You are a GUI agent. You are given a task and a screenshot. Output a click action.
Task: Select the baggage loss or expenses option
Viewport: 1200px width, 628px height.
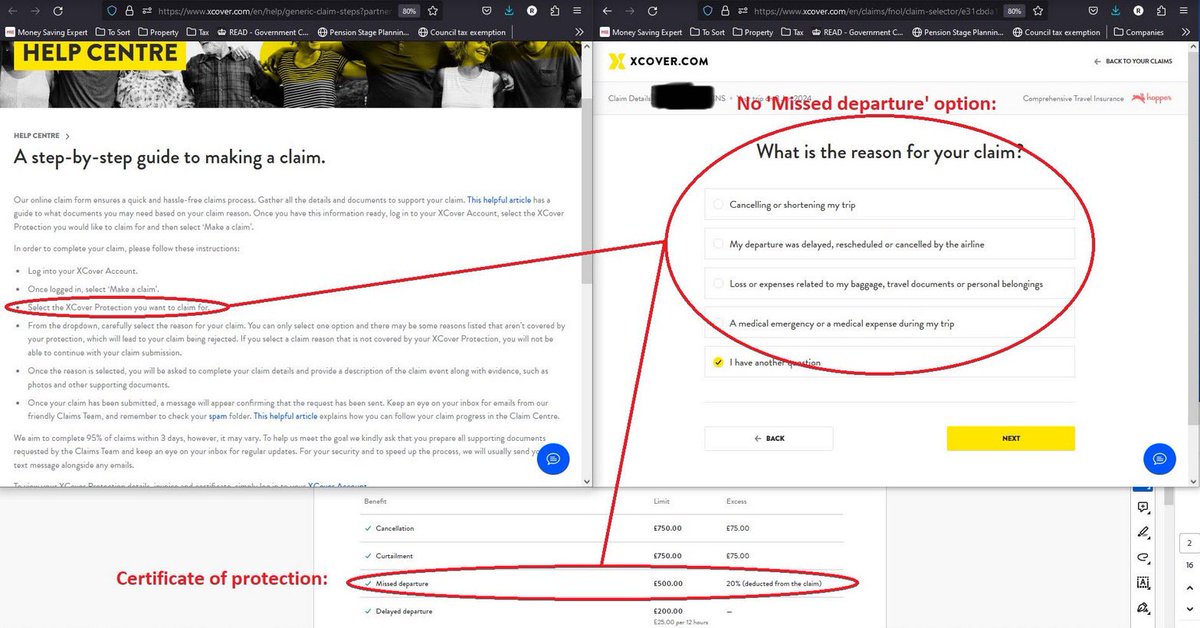coord(889,283)
